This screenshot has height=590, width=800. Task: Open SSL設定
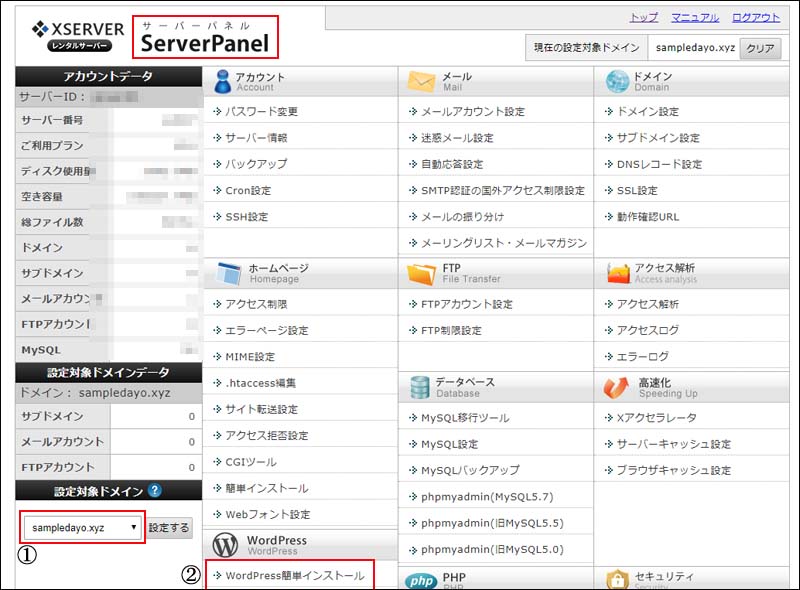637,190
